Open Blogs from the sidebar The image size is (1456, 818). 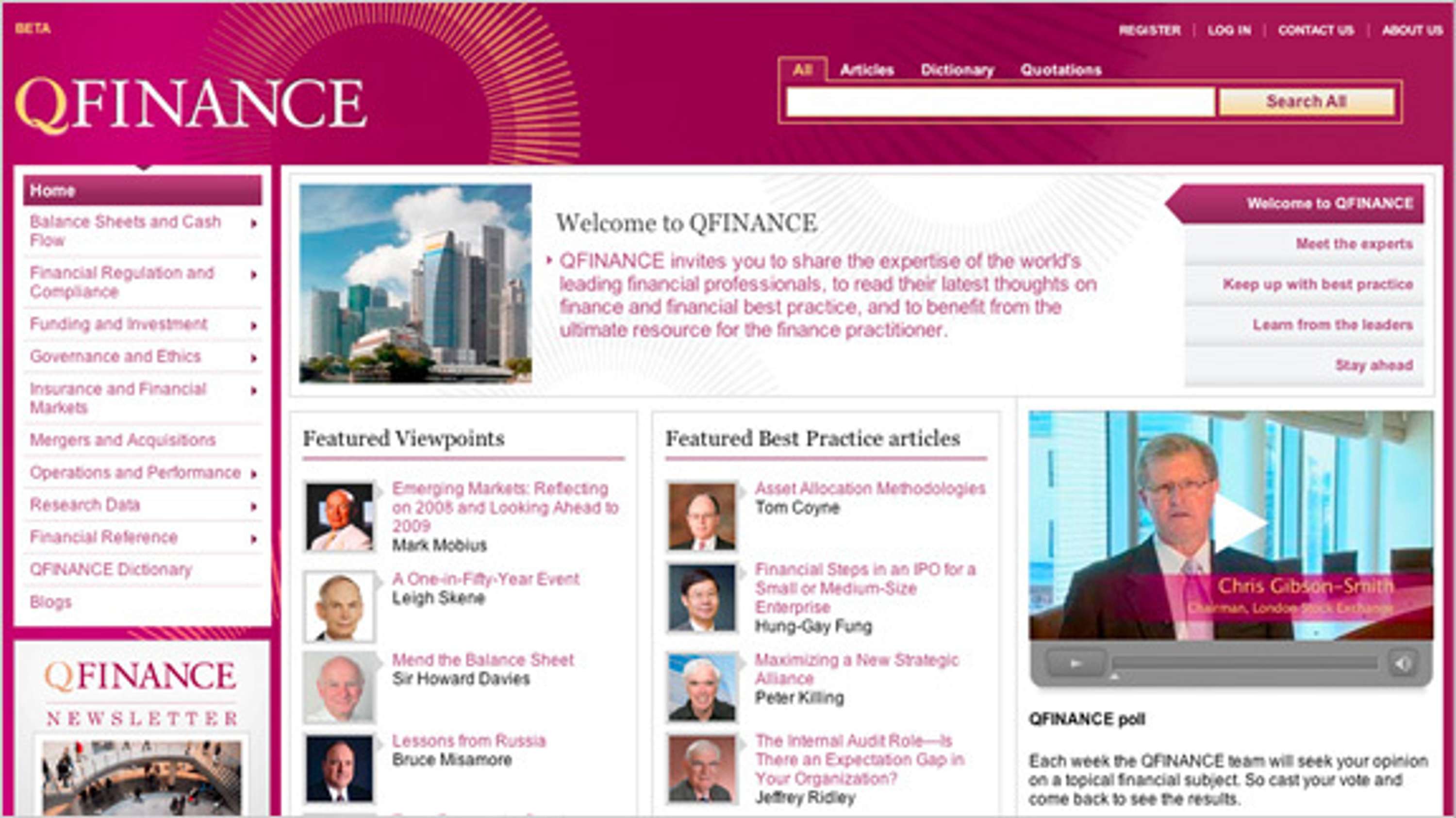(x=50, y=602)
